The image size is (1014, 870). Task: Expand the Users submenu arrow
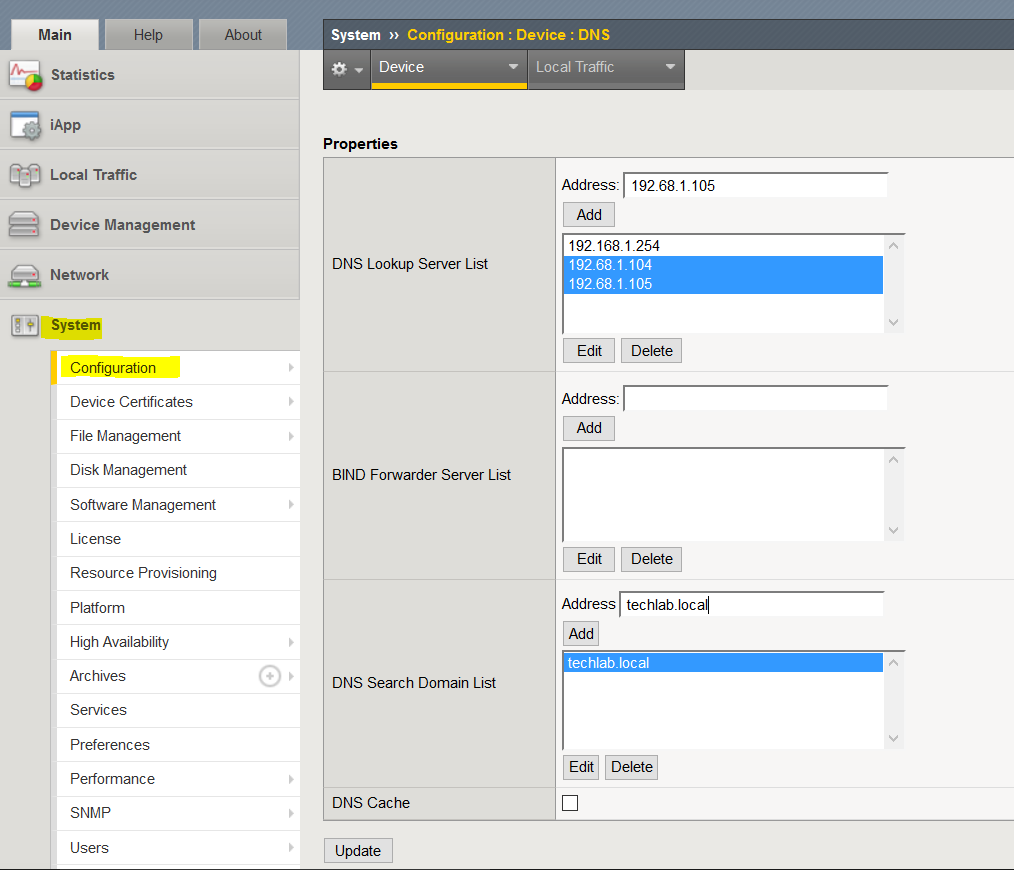point(291,847)
